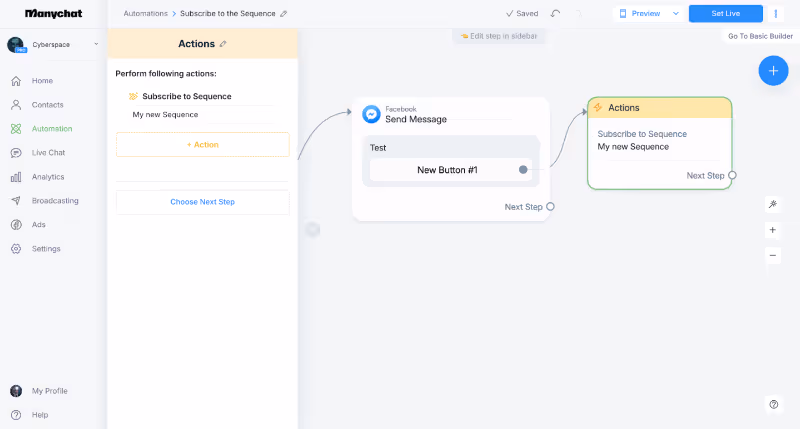
Task: Open the Settings gear icon
Action: tap(16, 248)
